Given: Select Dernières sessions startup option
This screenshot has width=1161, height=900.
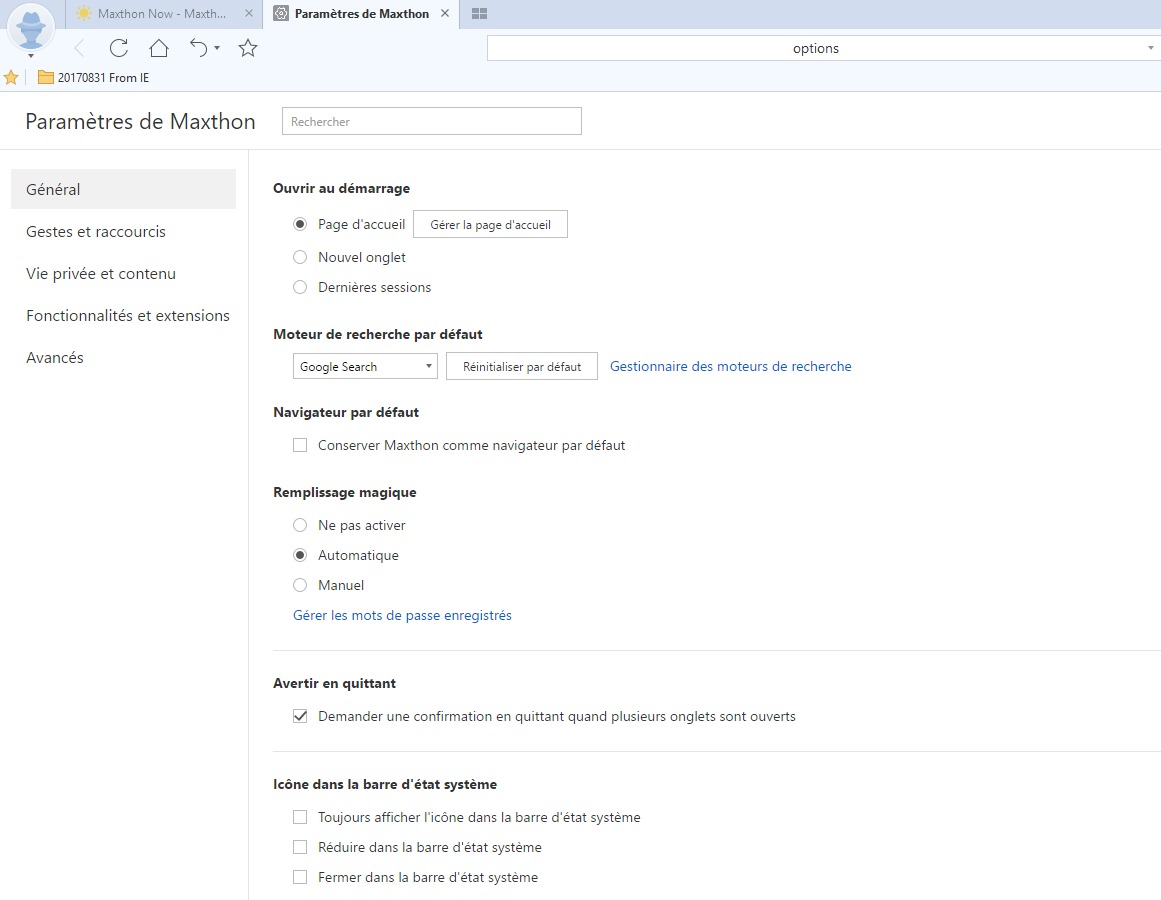Looking at the screenshot, I should tap(300, 287).
